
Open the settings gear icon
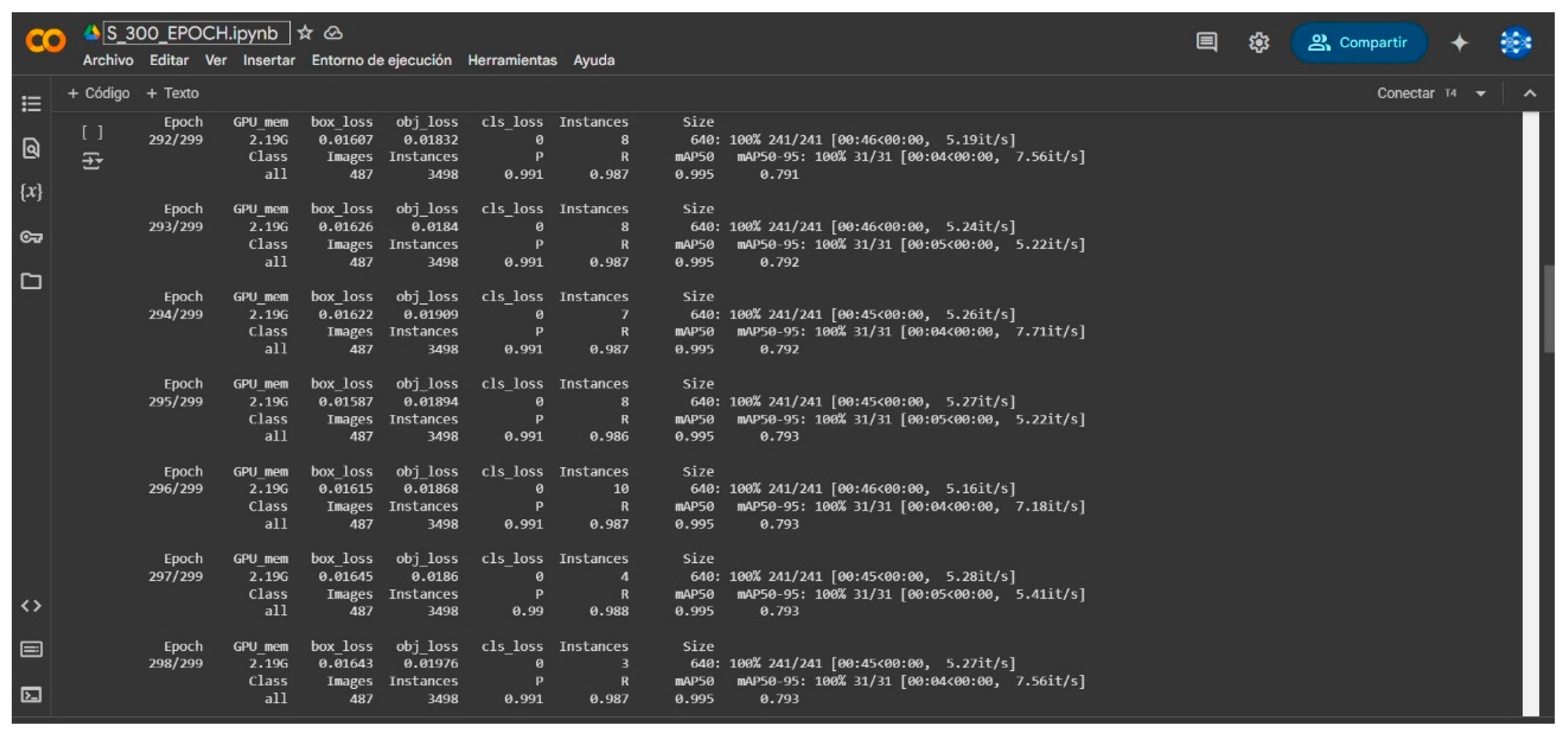[x=1259, y=42]
